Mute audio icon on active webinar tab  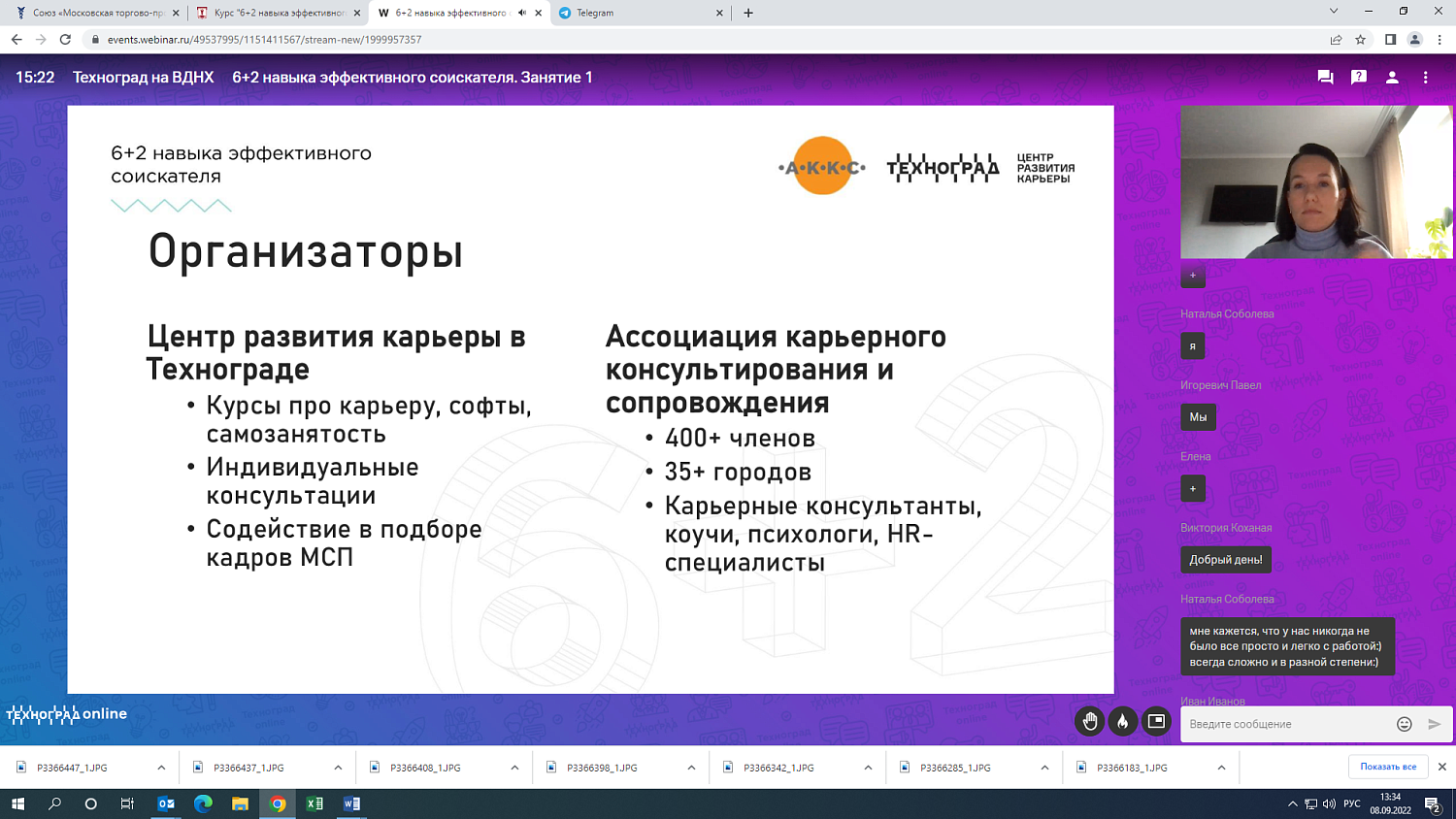tap(522, 13)
